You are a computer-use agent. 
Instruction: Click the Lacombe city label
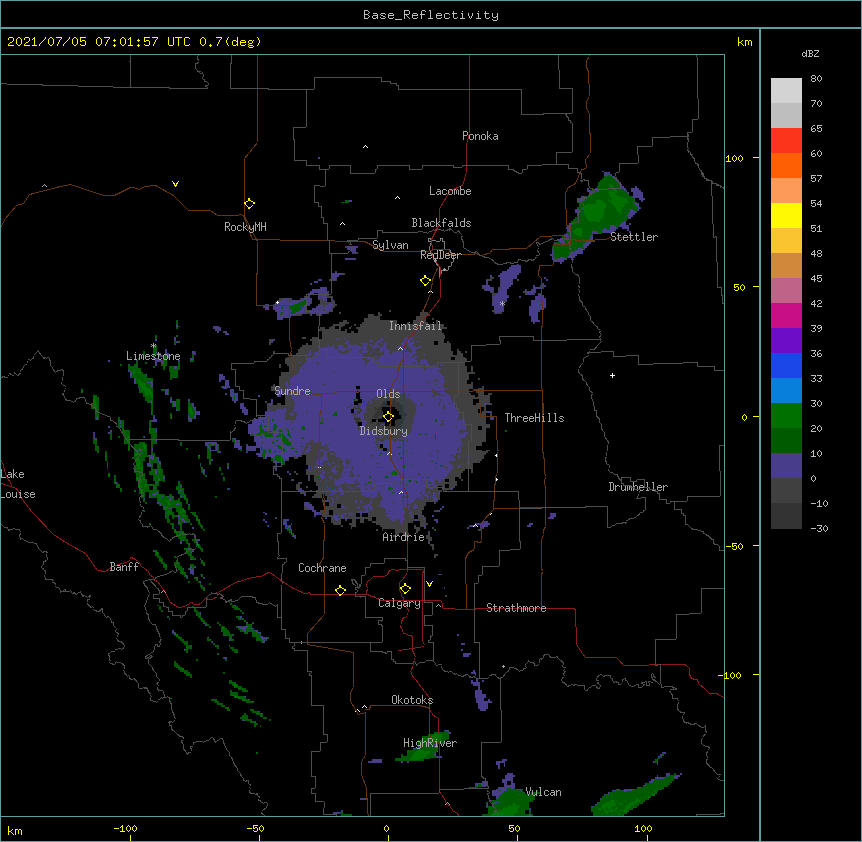click(450, 191)
